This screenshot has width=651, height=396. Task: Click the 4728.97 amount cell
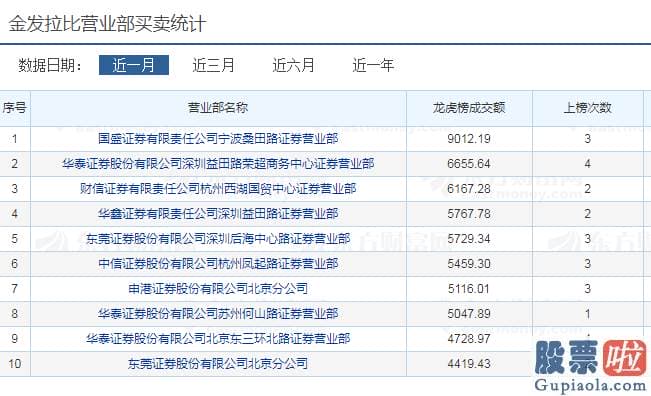coord(469,339)
